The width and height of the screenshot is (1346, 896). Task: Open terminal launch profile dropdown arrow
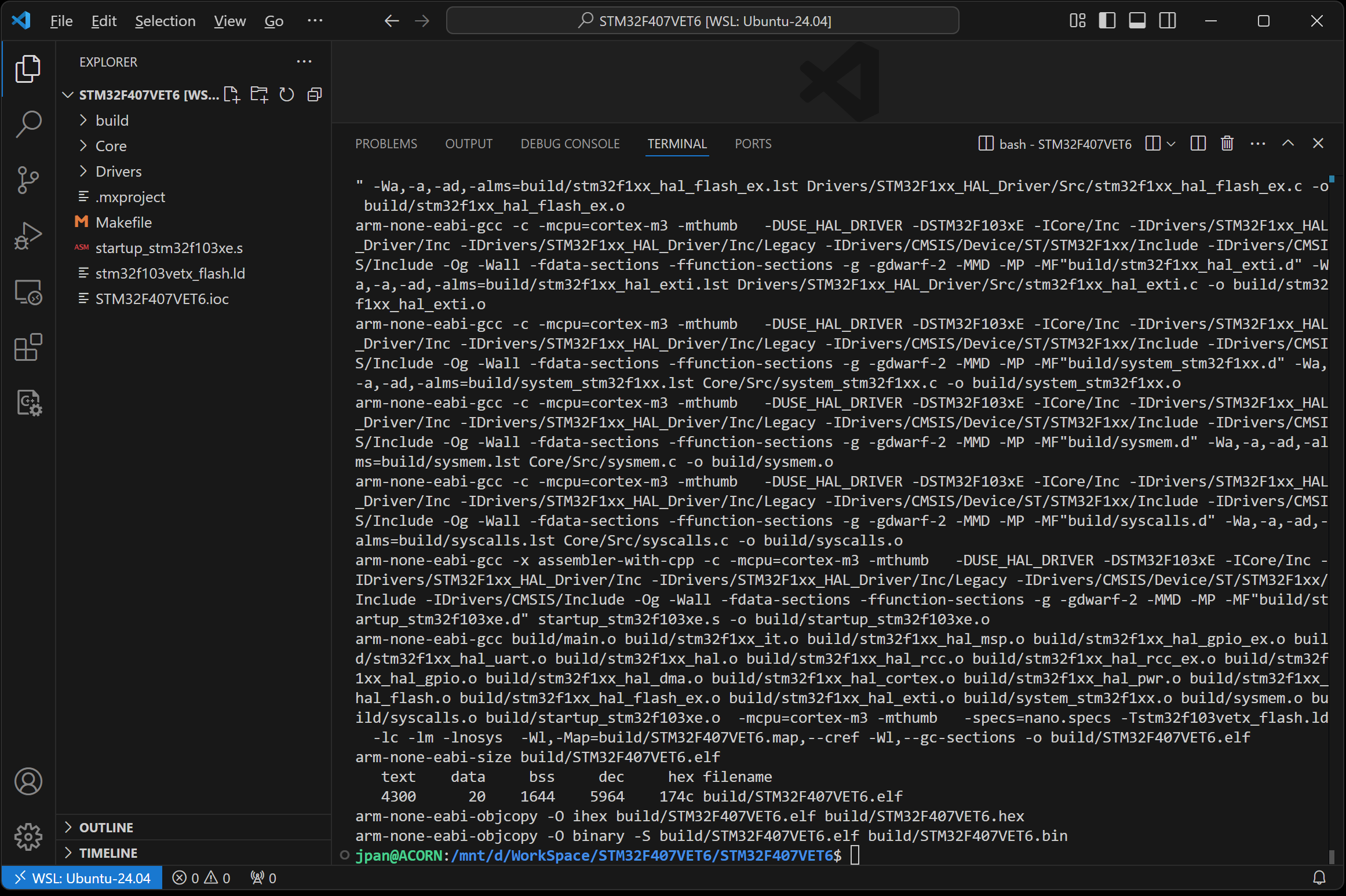coord(1171,144)
